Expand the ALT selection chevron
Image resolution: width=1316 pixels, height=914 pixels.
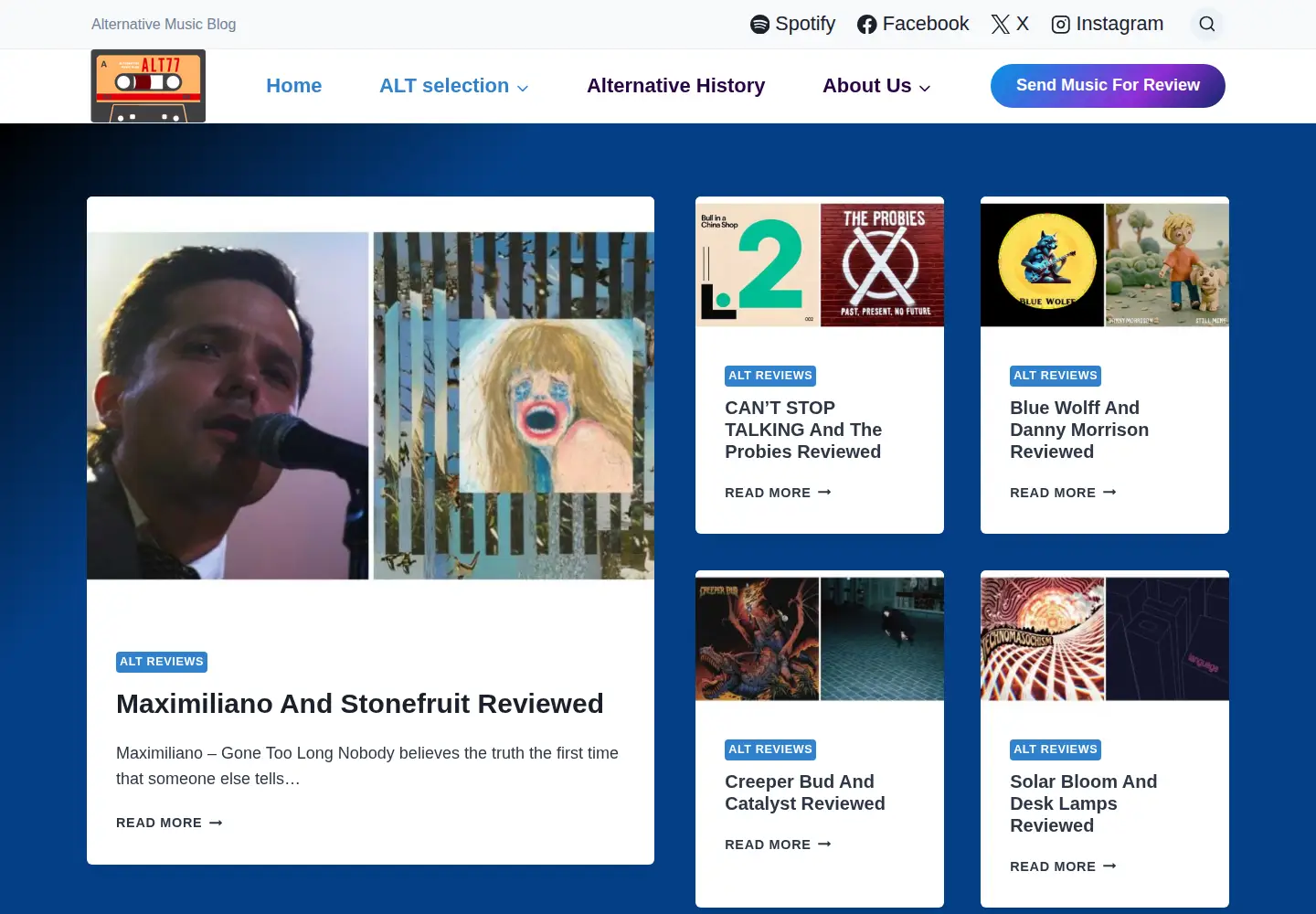(x=523, y=88)
